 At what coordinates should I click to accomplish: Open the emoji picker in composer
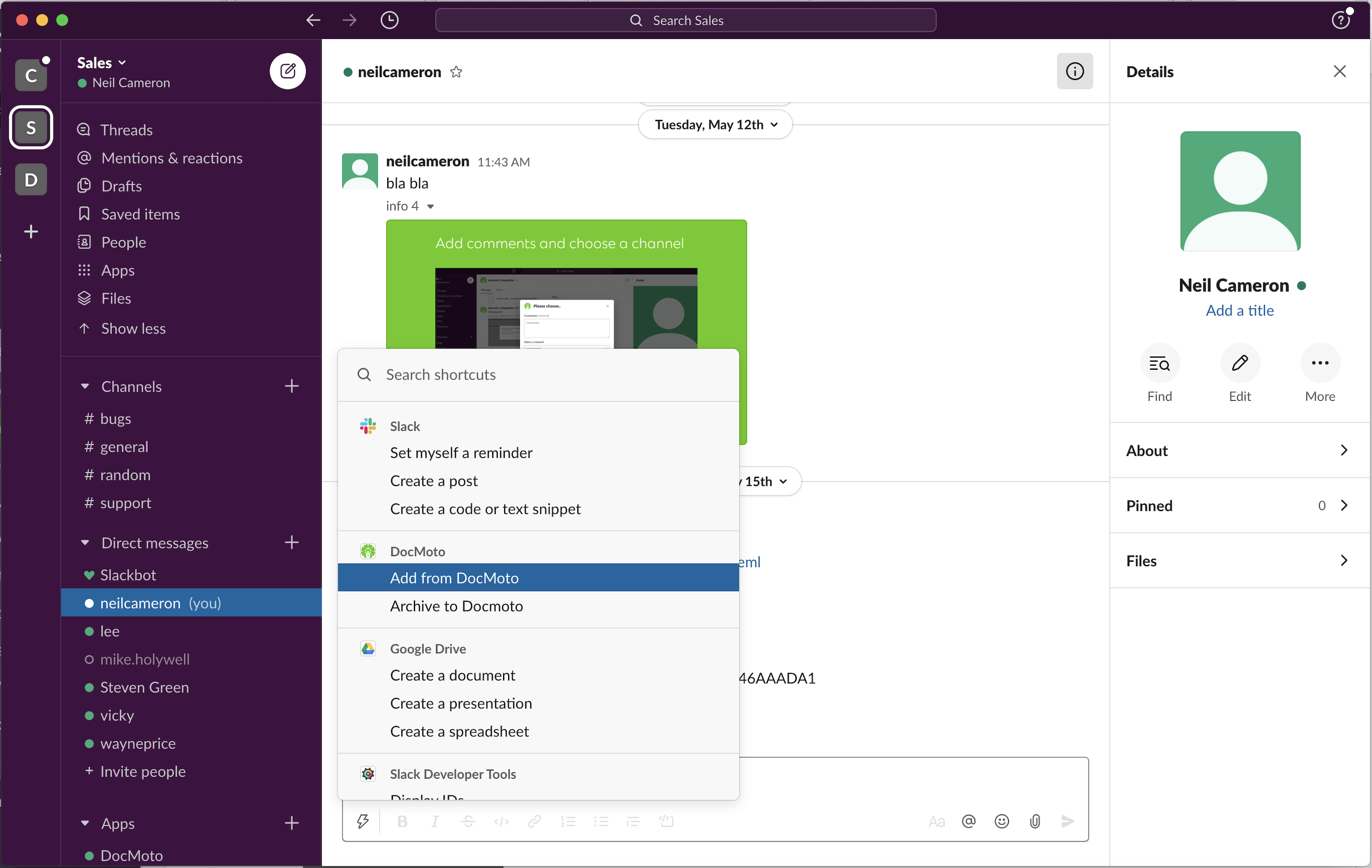click(x=1002, y=821)
